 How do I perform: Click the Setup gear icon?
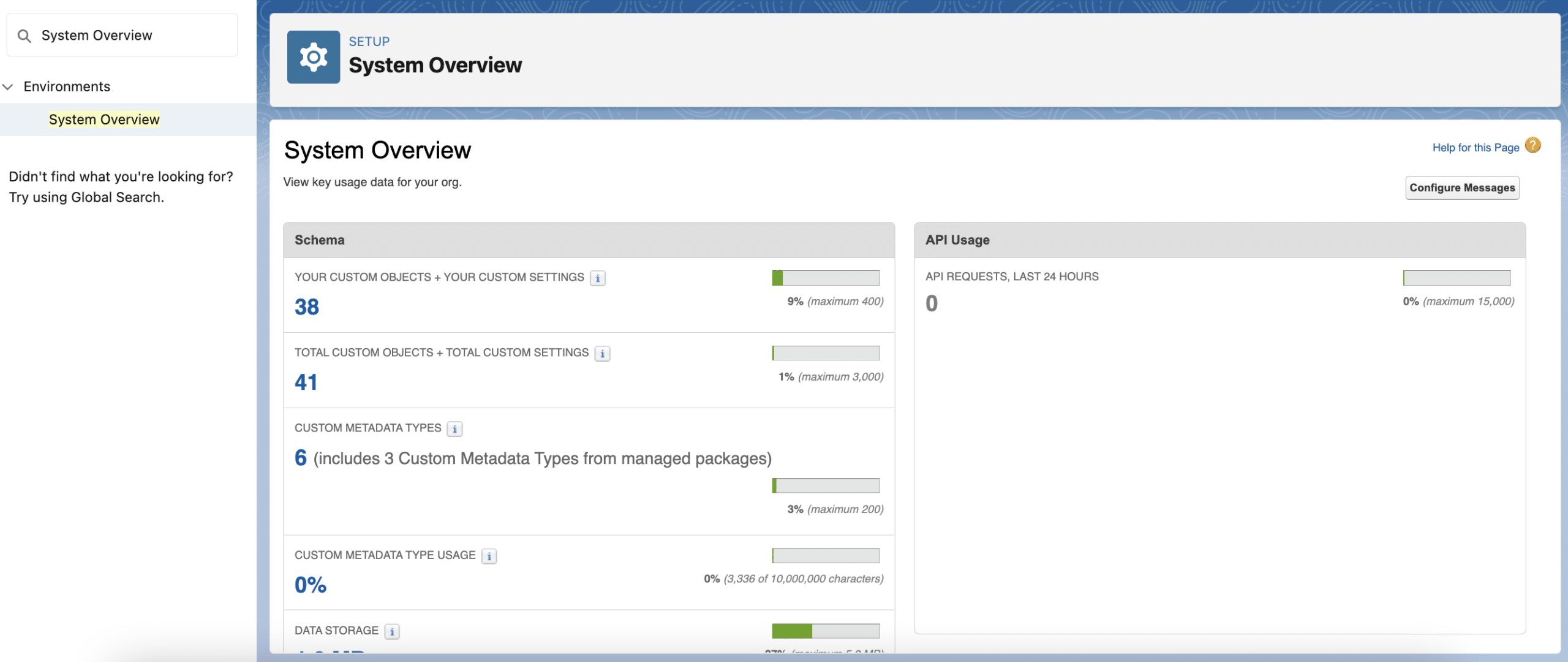[313, 57]
